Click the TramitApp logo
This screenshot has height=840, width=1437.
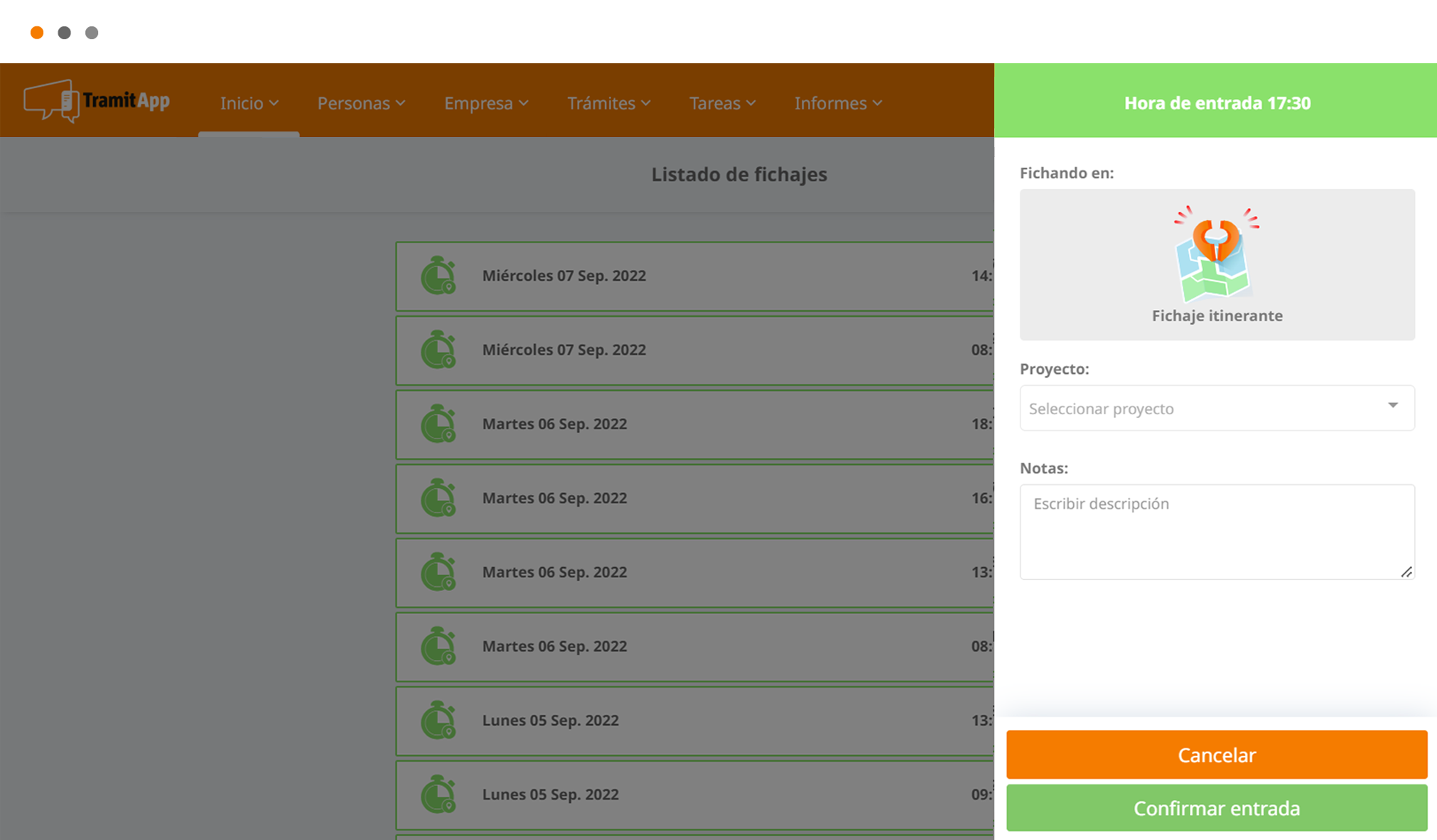coord(97,101)
